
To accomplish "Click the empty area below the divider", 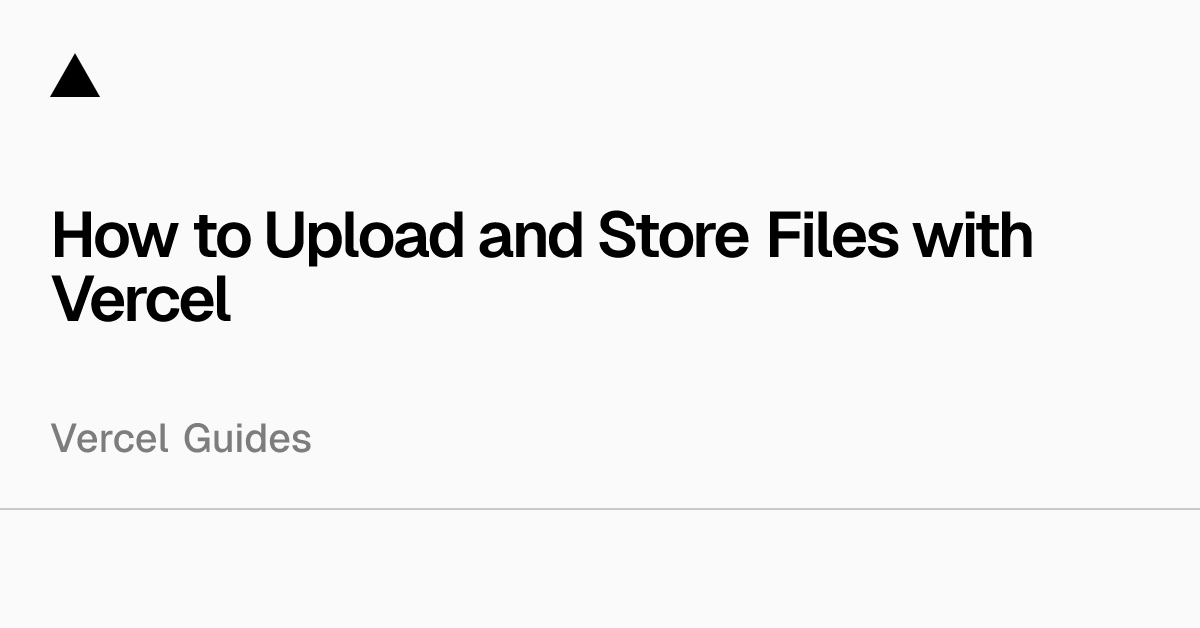I will 600,569.
